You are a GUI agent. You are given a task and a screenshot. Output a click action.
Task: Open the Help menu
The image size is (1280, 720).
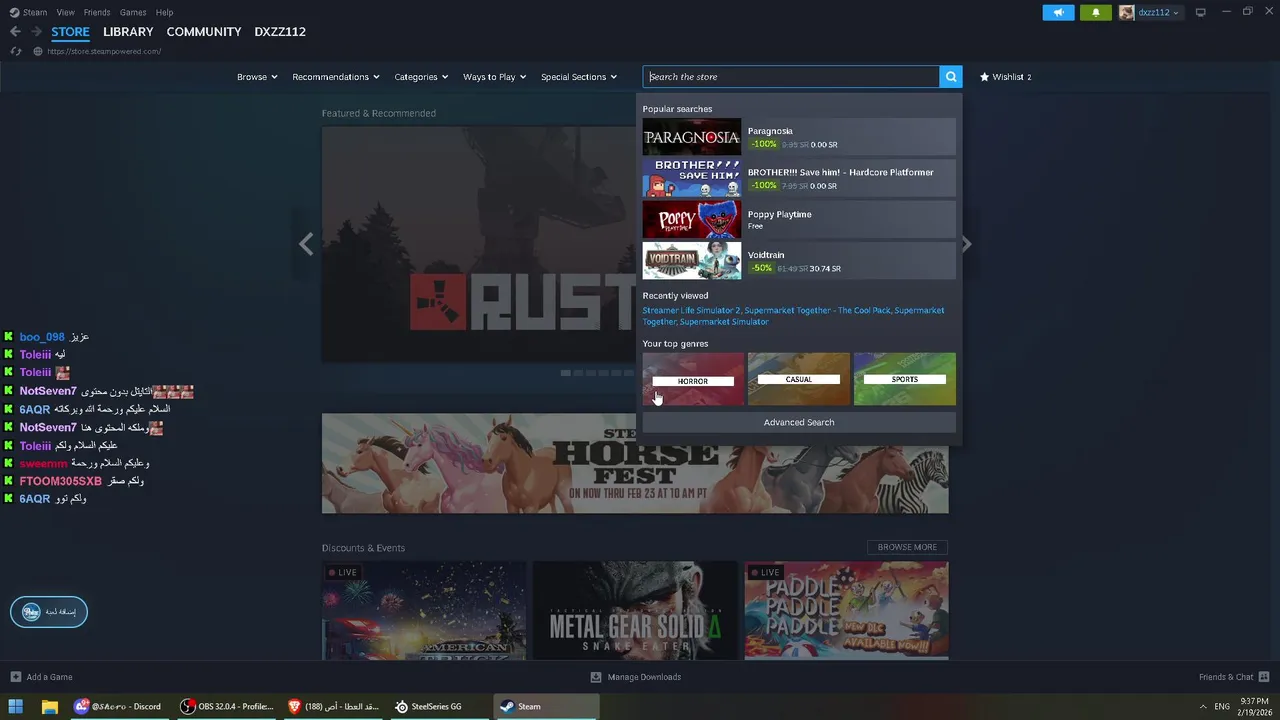coord(164,12)
